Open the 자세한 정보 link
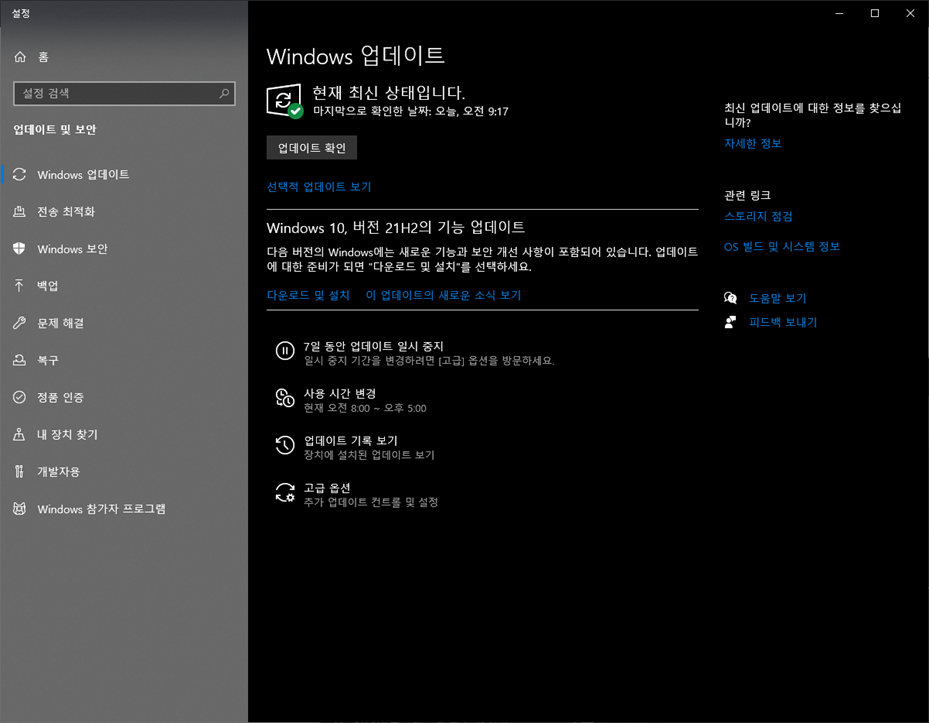929x723 pixels. coord(752,143)
